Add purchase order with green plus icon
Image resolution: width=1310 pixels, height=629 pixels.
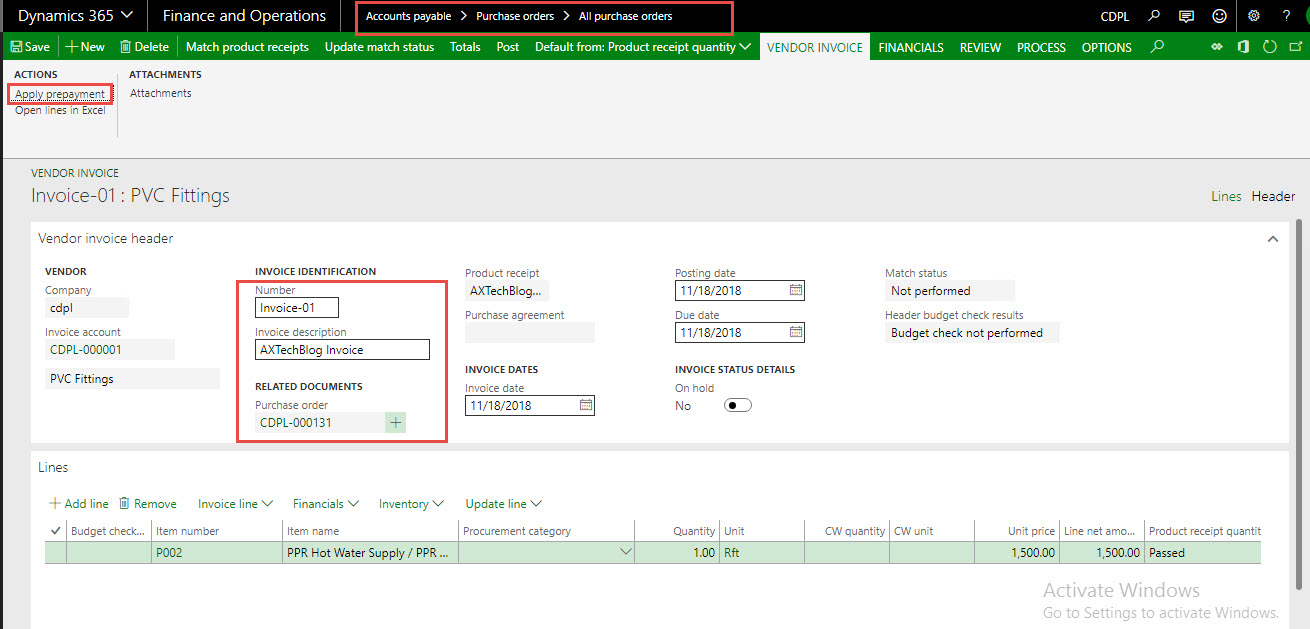396,423
